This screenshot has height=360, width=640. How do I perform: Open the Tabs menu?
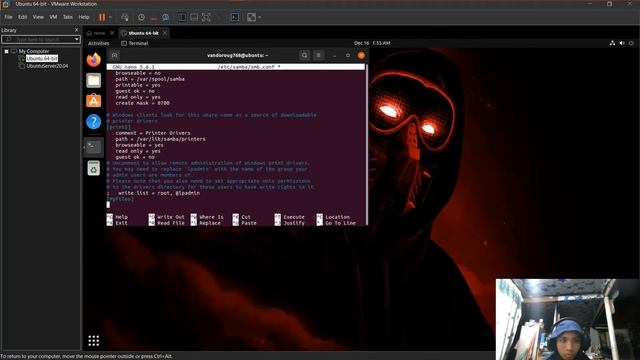pyautogui.click(x=68, y=17)
